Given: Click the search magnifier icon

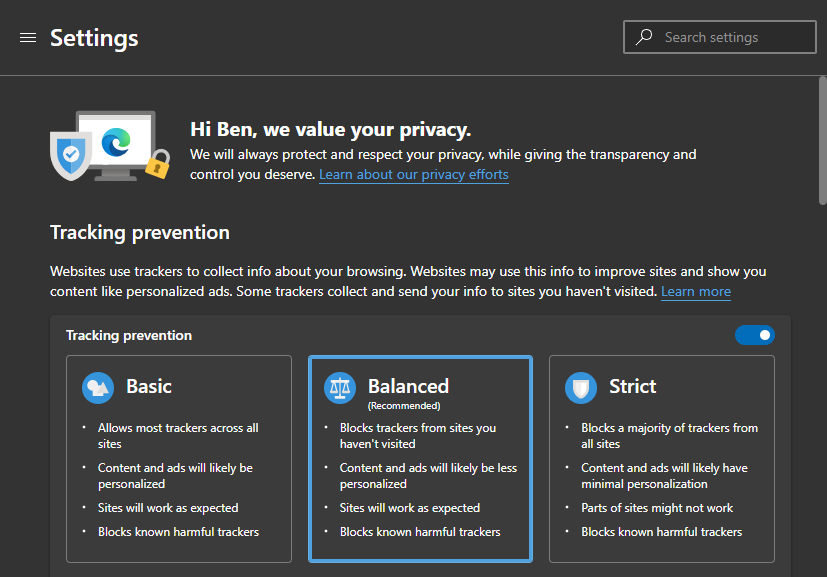Looking at the screenshot, I should 644,37.
